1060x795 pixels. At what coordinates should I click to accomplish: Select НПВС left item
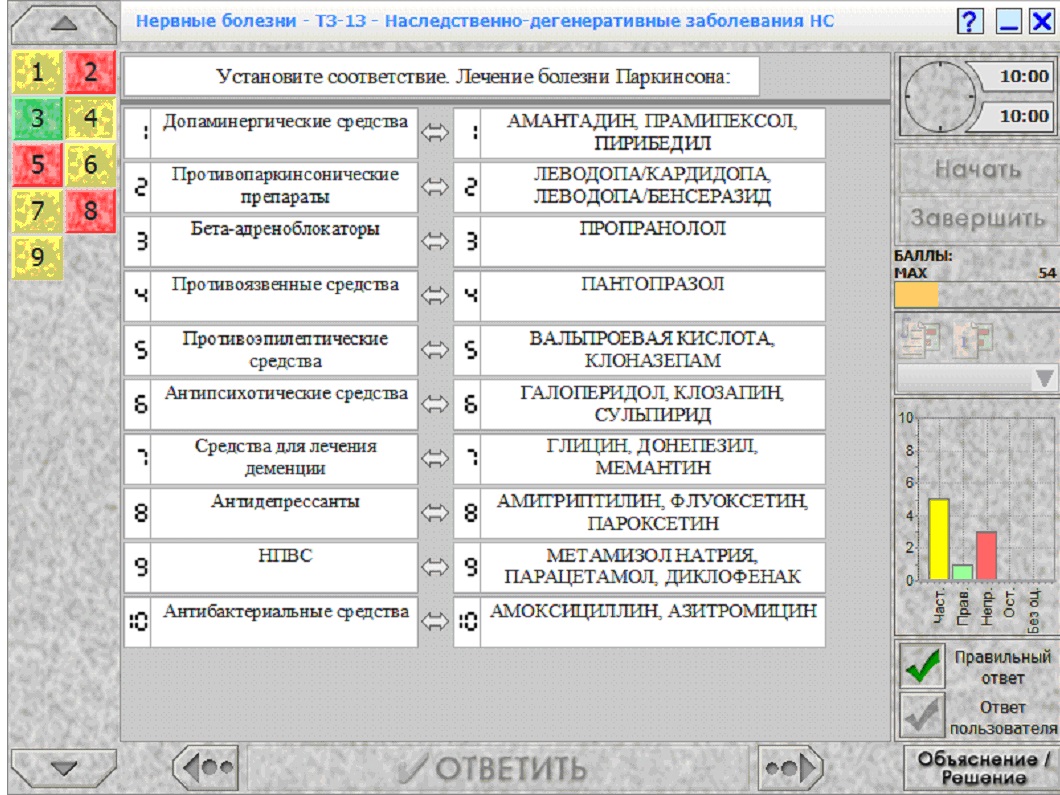[271, 567]
